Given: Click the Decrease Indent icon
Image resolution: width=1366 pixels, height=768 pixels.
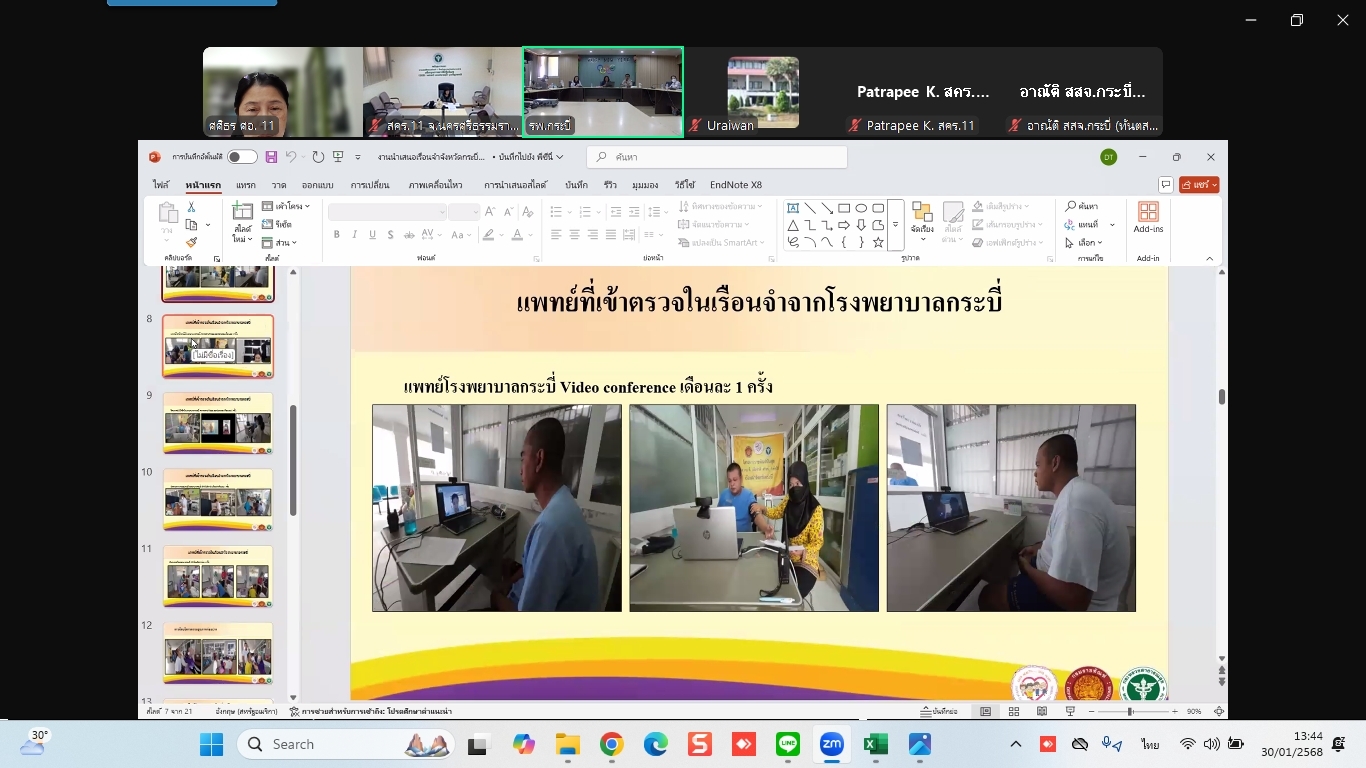Looking at the screenshot, I should pos(616,211).
